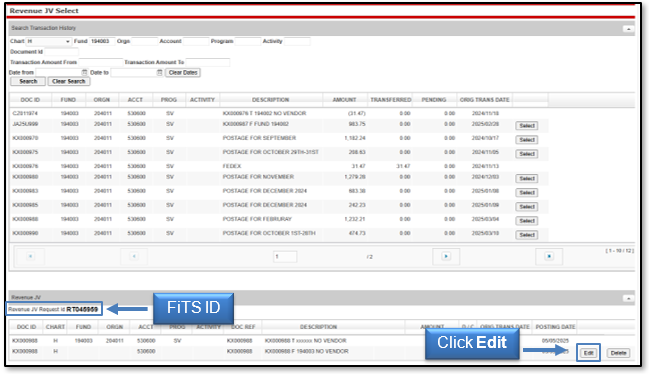Select the POSTAGE FOR NOVEMBER transaction
The width and height of the screenshot is (649, 374).
527,179
